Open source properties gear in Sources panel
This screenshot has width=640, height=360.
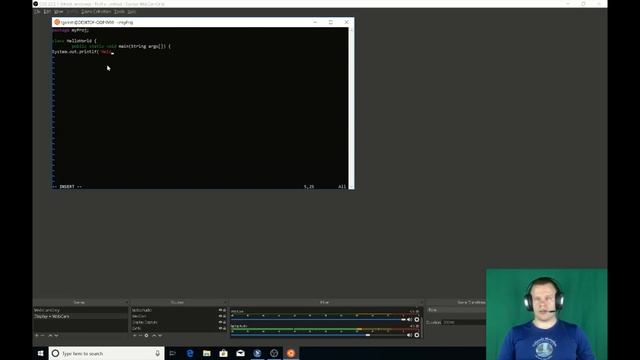click(147, 336)
